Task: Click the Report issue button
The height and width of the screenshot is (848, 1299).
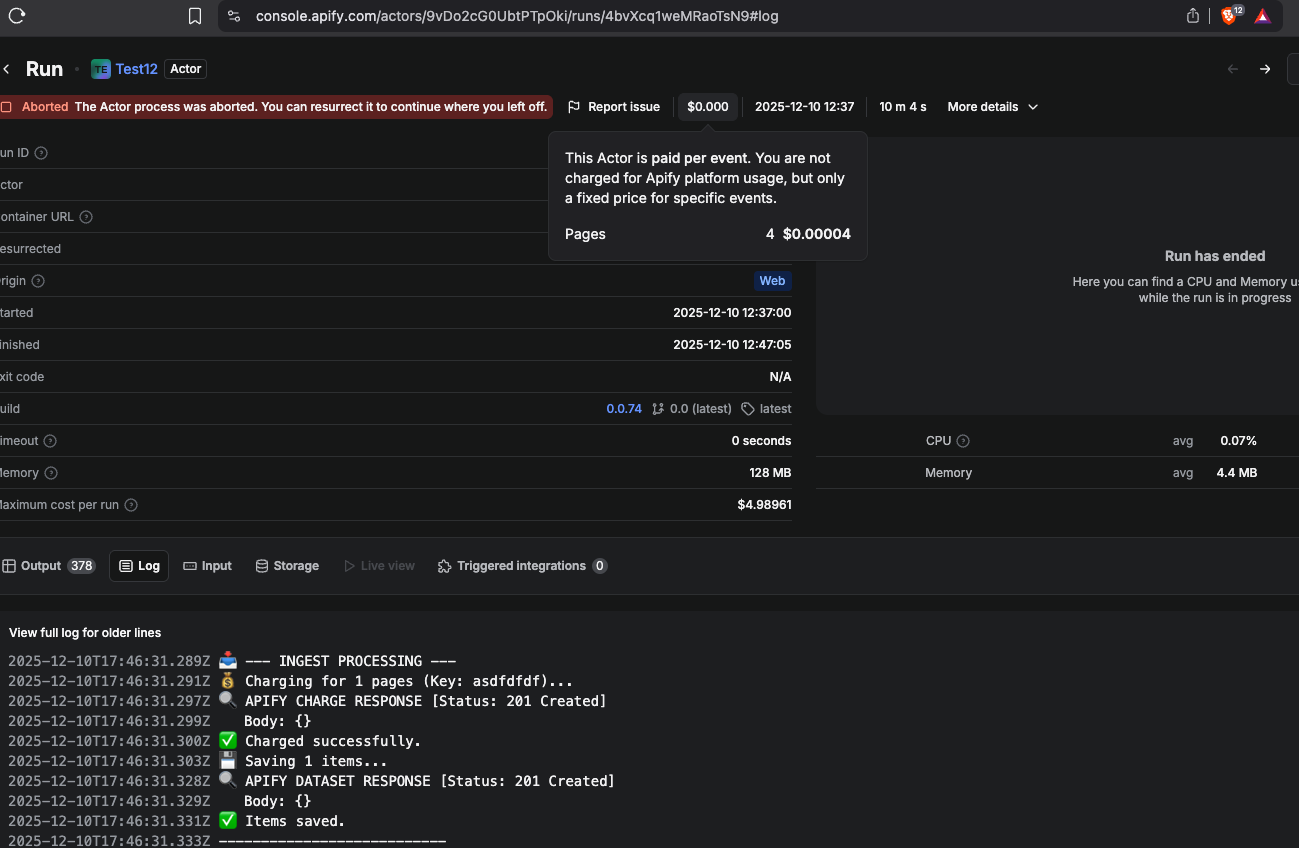Action: pos(614,107)
